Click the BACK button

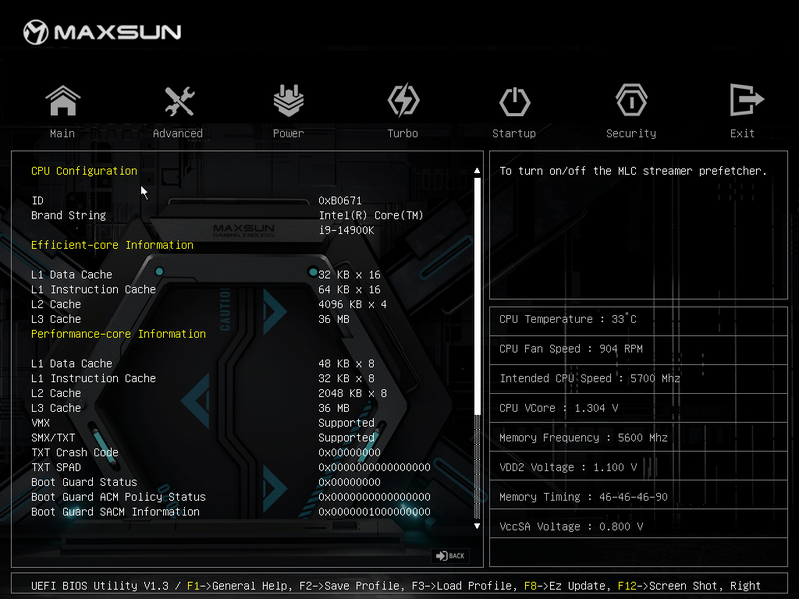[x=450, y=556]
